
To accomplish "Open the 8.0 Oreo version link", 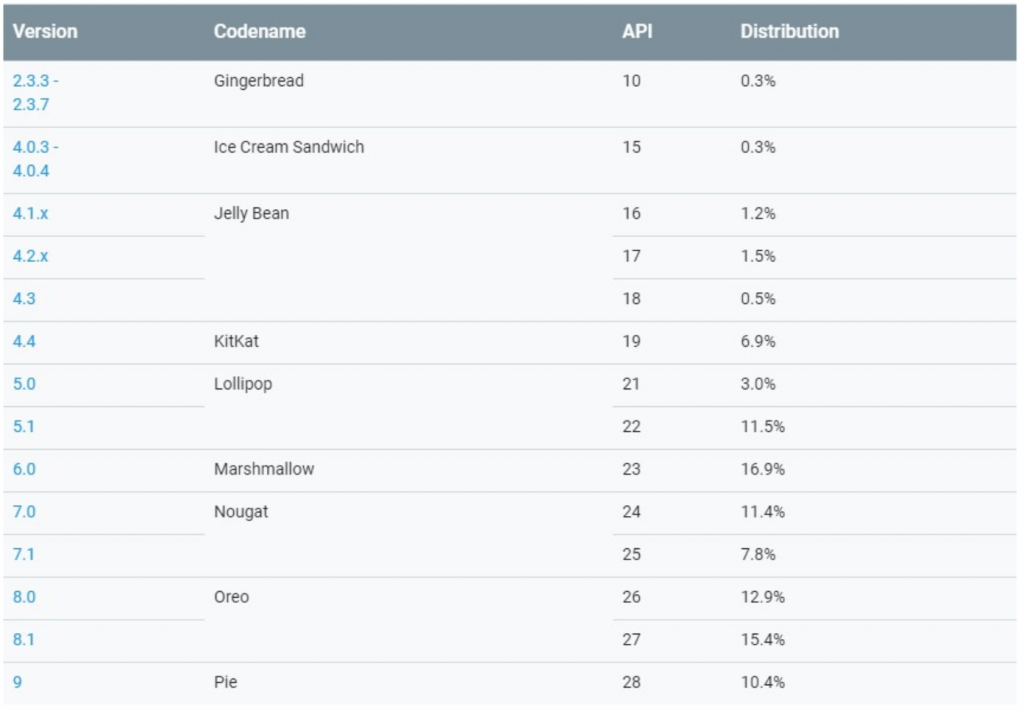I will (24, 597).
